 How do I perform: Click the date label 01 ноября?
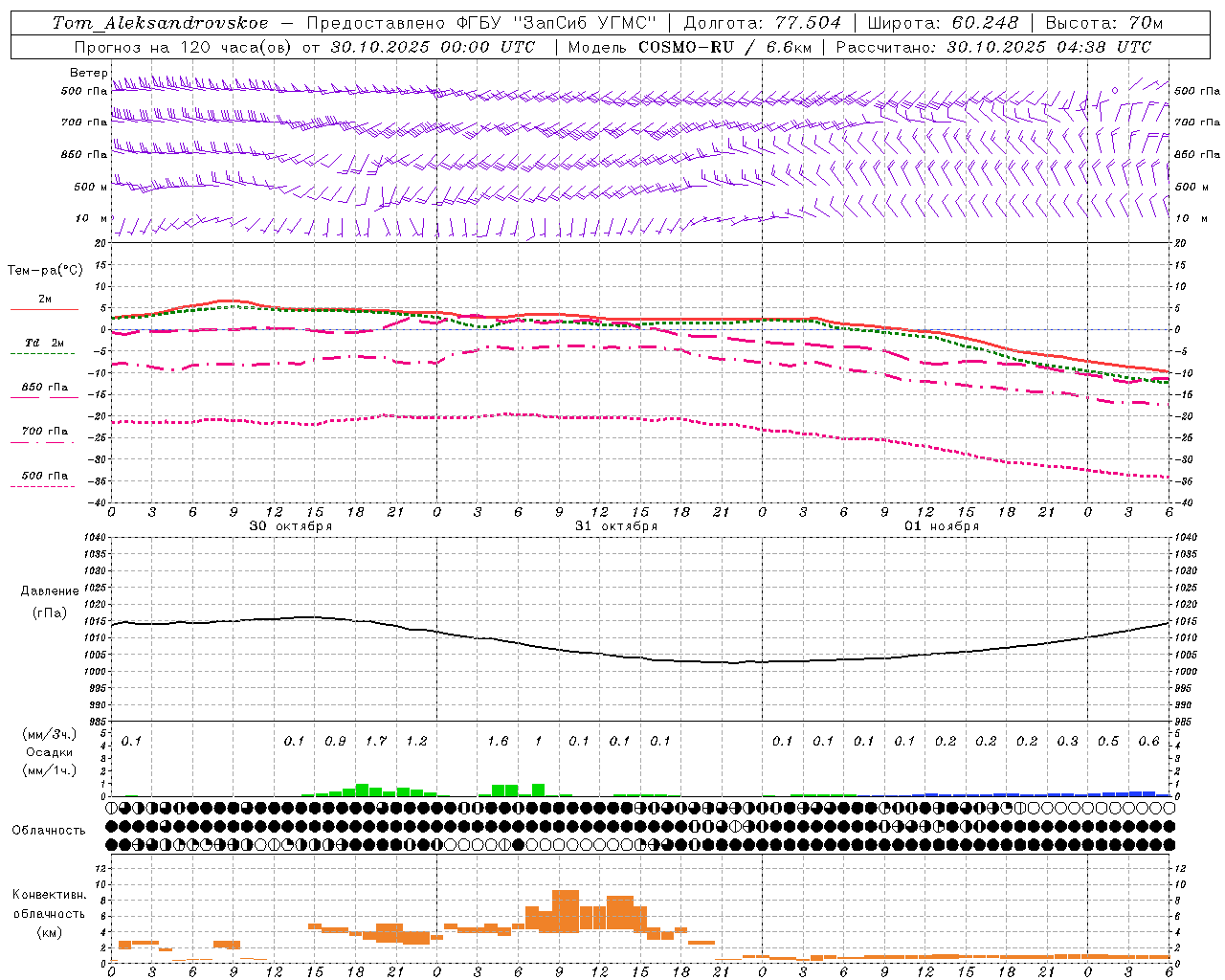coord(942,526)
